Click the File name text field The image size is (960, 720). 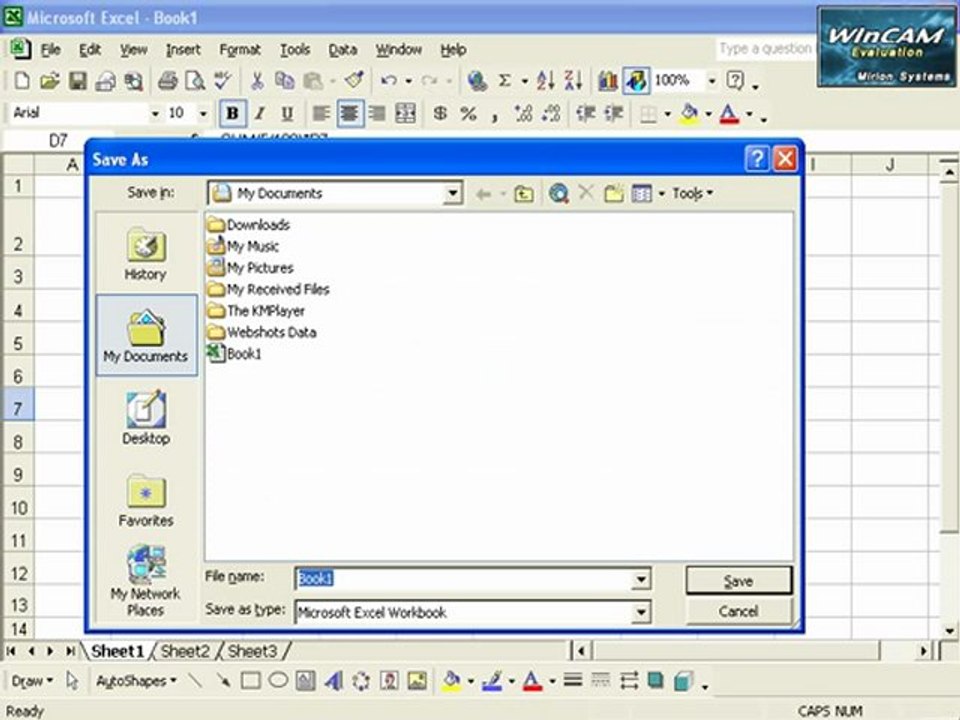tap(463, 579)
